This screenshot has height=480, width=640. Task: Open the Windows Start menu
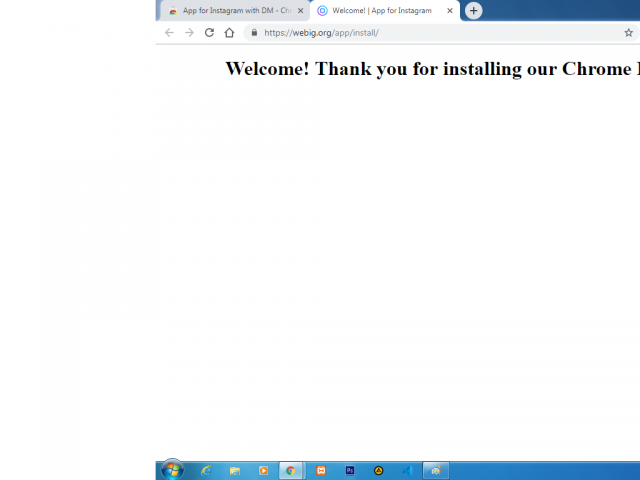coord(172,470)
